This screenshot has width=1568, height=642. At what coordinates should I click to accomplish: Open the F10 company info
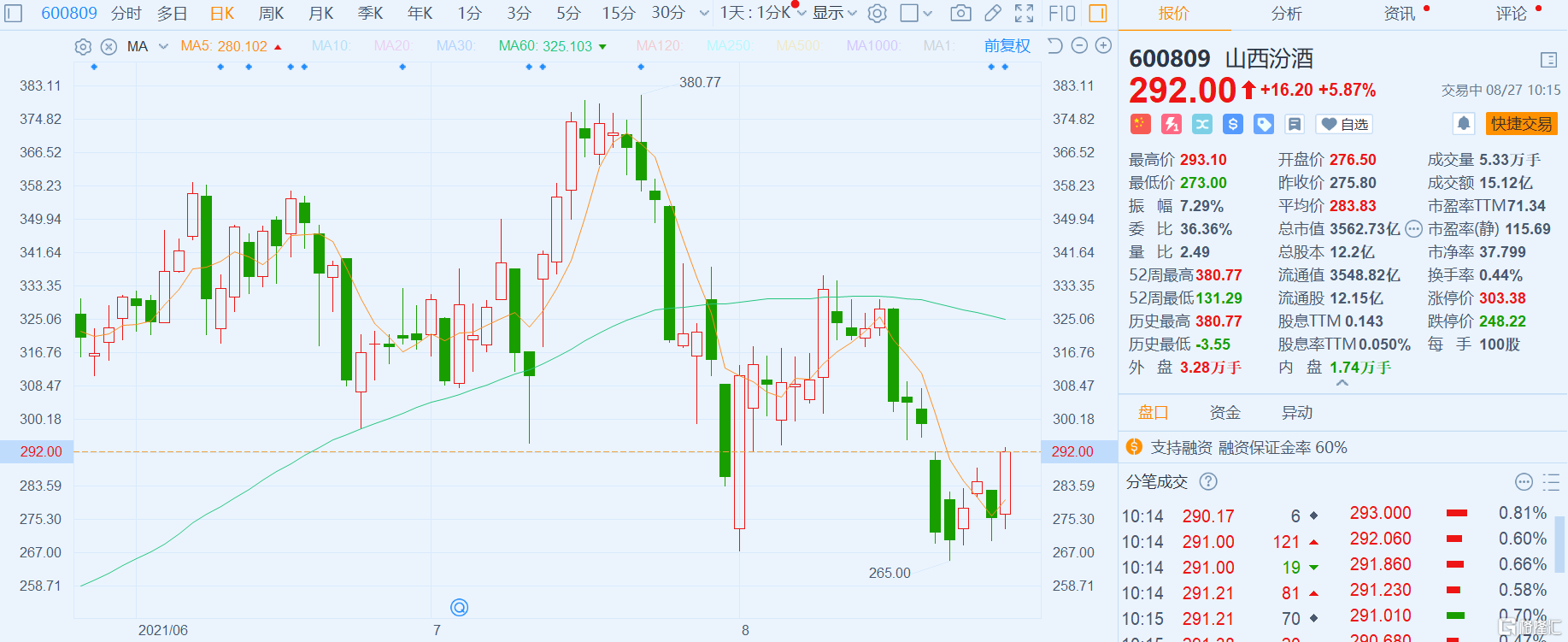click(1061, 13)
